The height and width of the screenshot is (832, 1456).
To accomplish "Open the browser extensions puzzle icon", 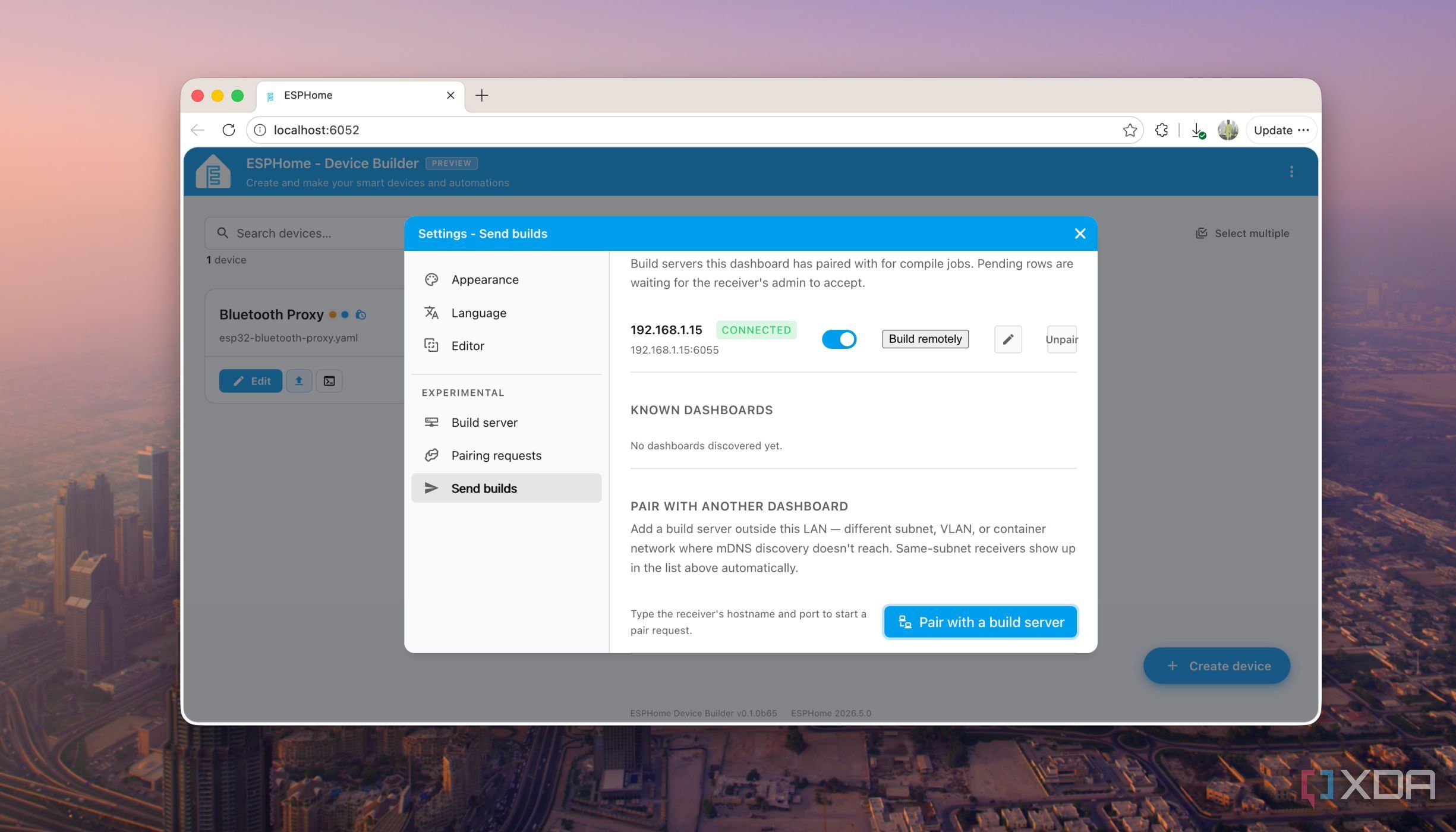I will [1162, 130].
